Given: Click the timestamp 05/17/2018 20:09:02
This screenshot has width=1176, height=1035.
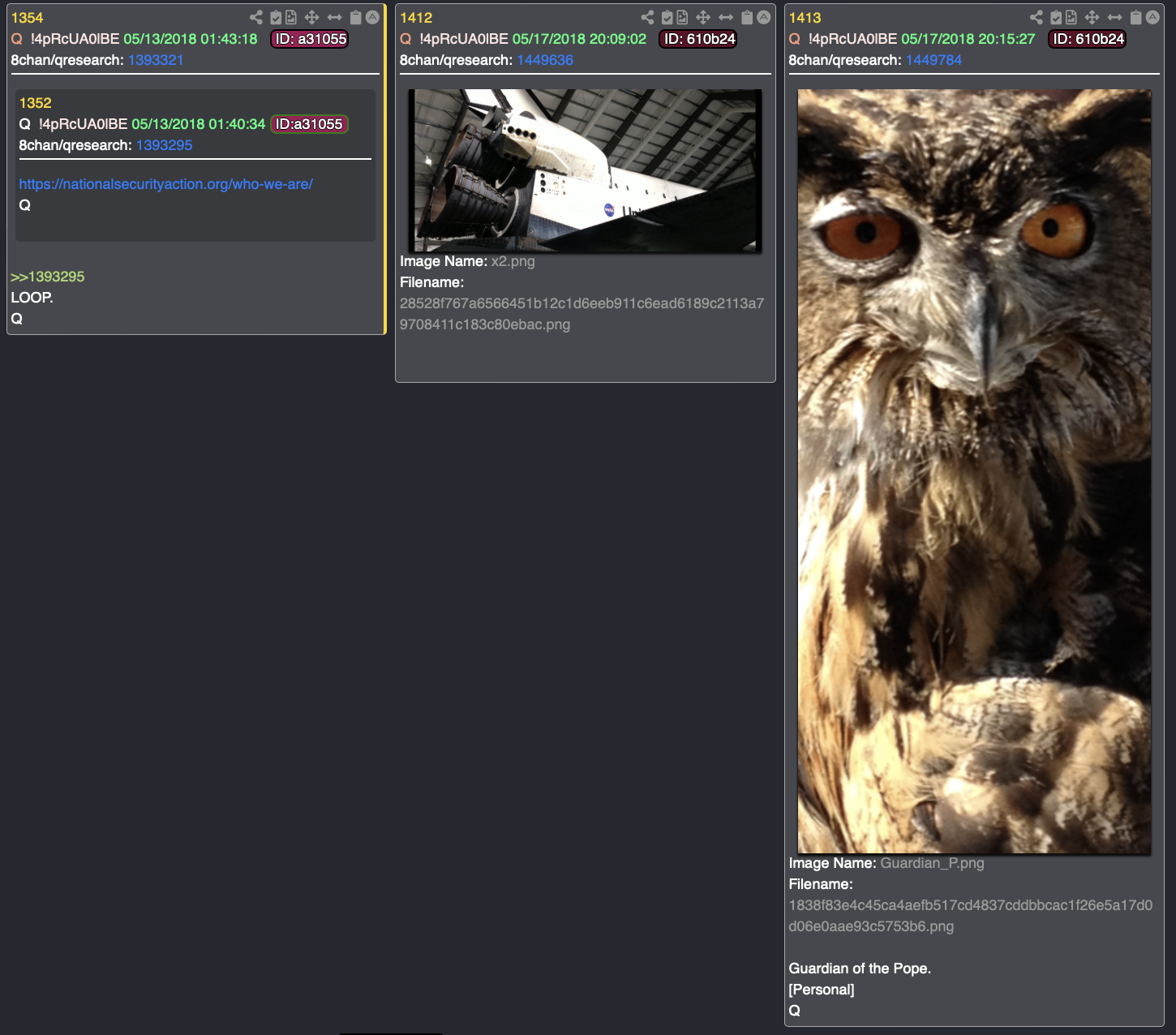Looking at the screenshot, I should (580, 39).
